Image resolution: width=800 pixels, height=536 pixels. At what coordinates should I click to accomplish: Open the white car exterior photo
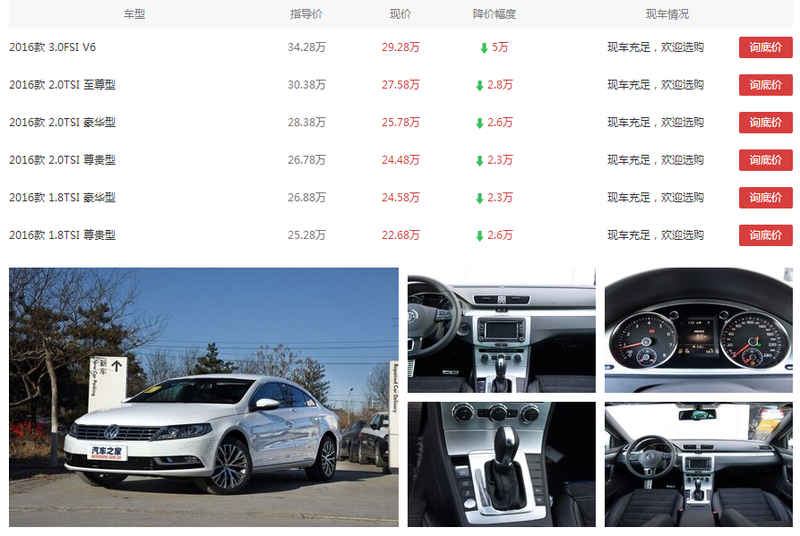204,397
